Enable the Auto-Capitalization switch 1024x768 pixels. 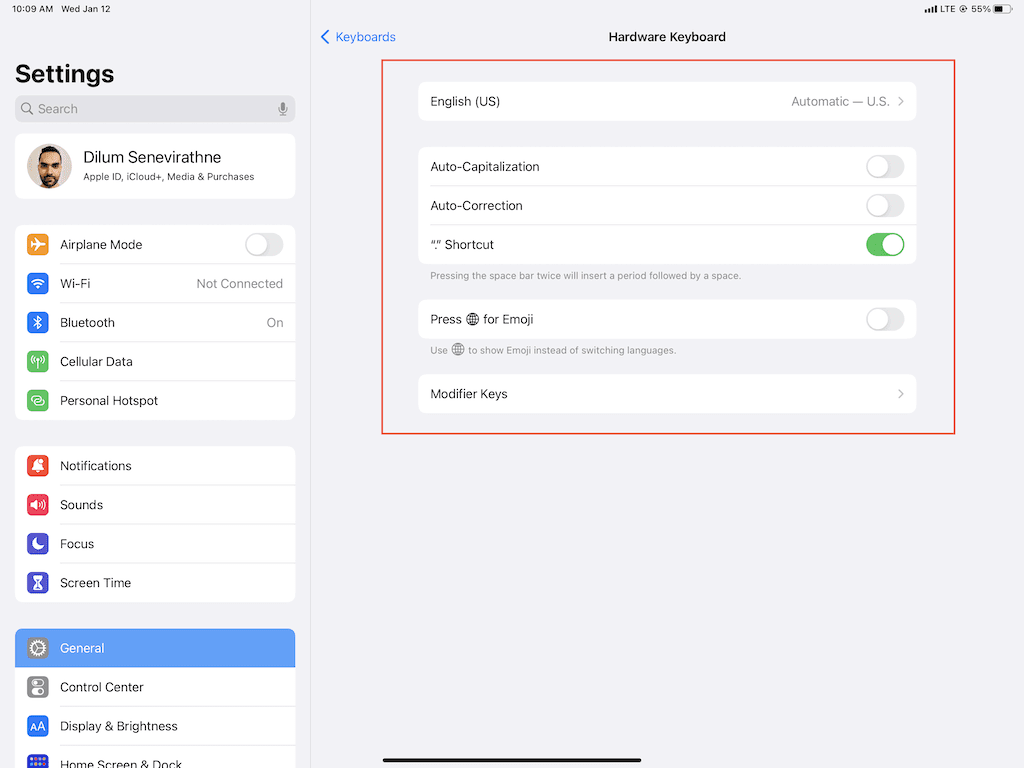point(884,167)
